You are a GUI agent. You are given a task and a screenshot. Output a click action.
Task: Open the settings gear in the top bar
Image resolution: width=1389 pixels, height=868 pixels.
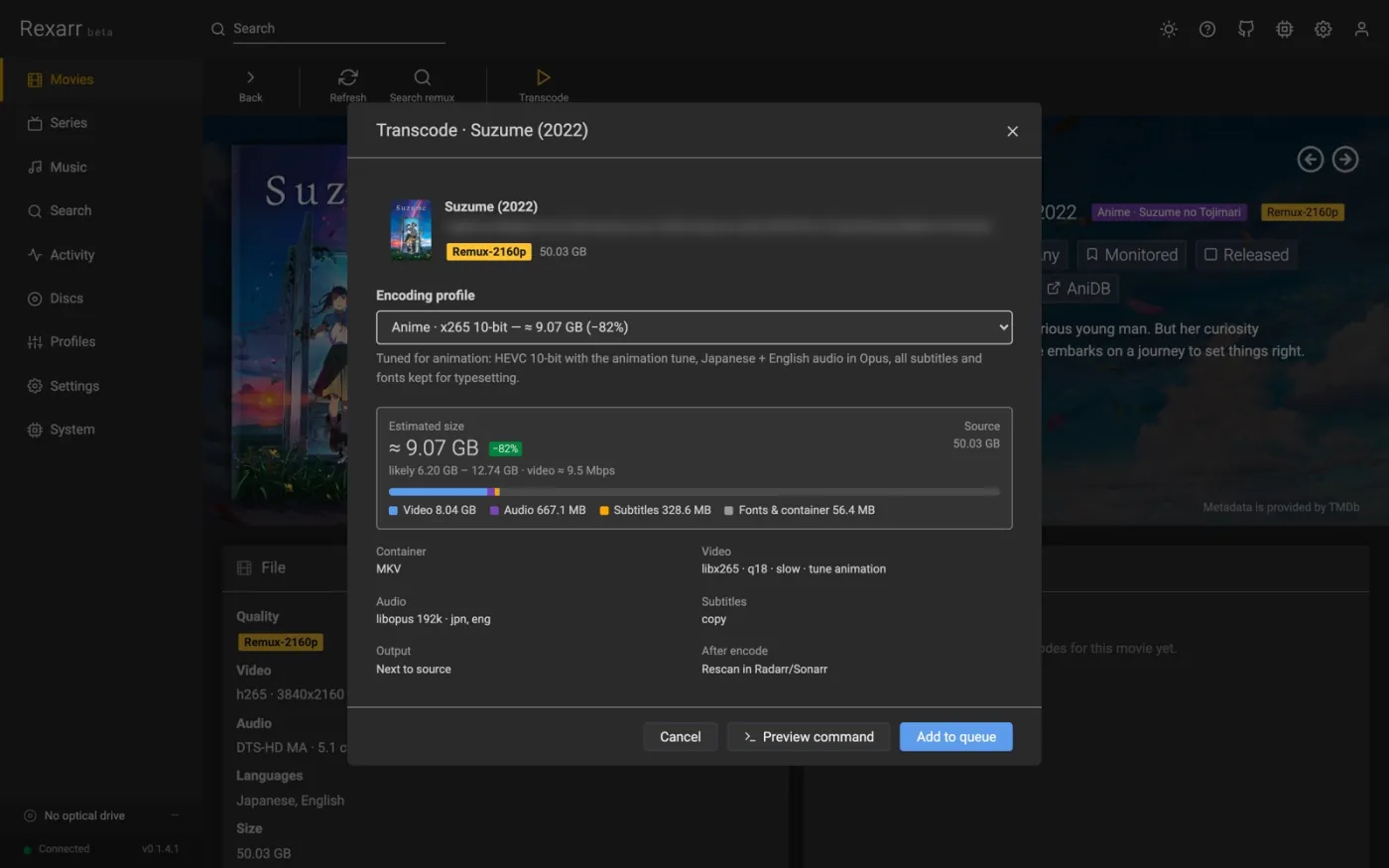click(x=1324, y=29)
